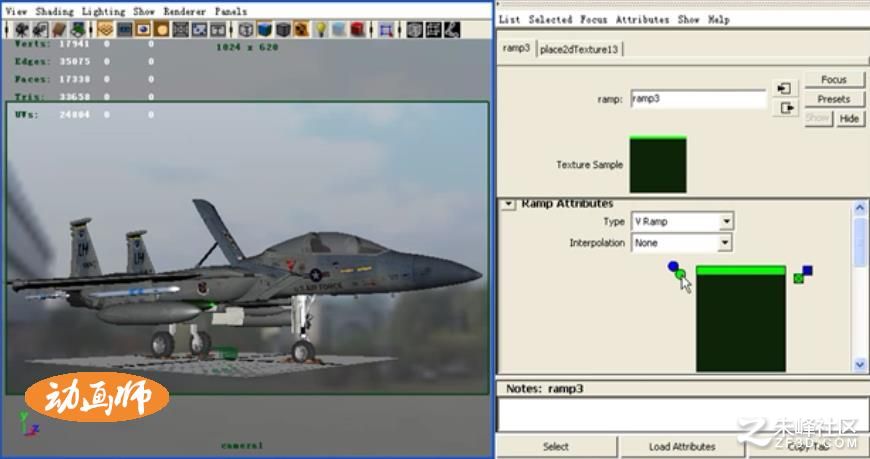The width and height of the screenshot is (870, 459).
Task: Open the Renderer menu
Action: (x=184, y=11)
